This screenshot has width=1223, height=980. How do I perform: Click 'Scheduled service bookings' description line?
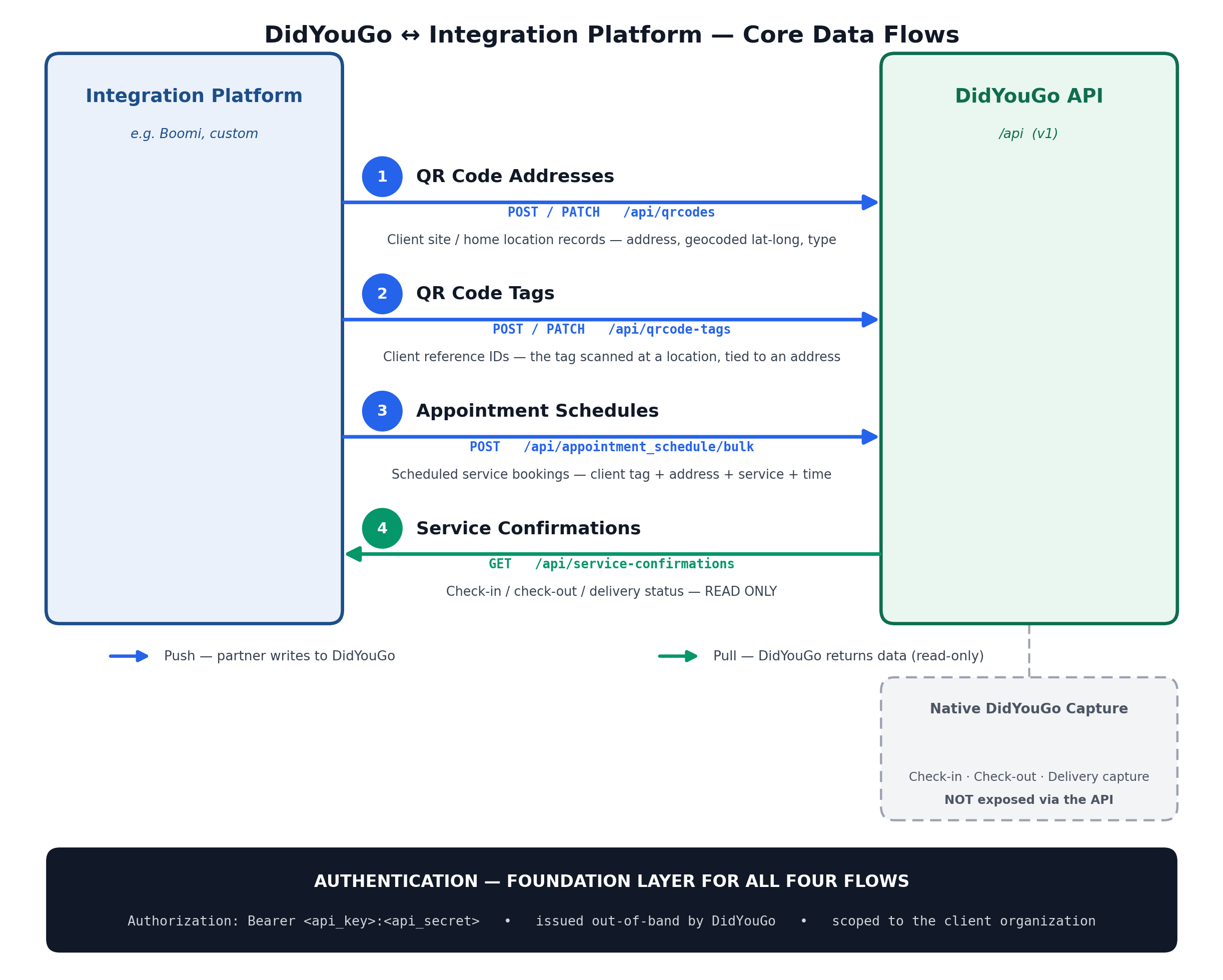611,474
